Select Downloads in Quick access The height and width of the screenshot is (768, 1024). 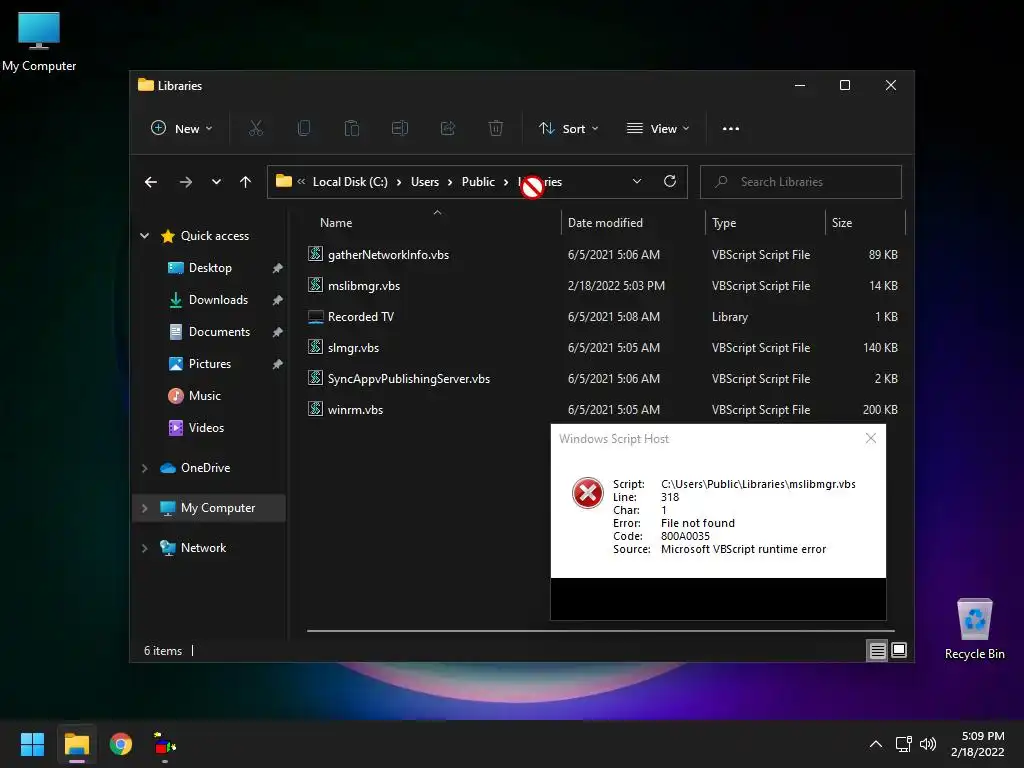[218, 300]
